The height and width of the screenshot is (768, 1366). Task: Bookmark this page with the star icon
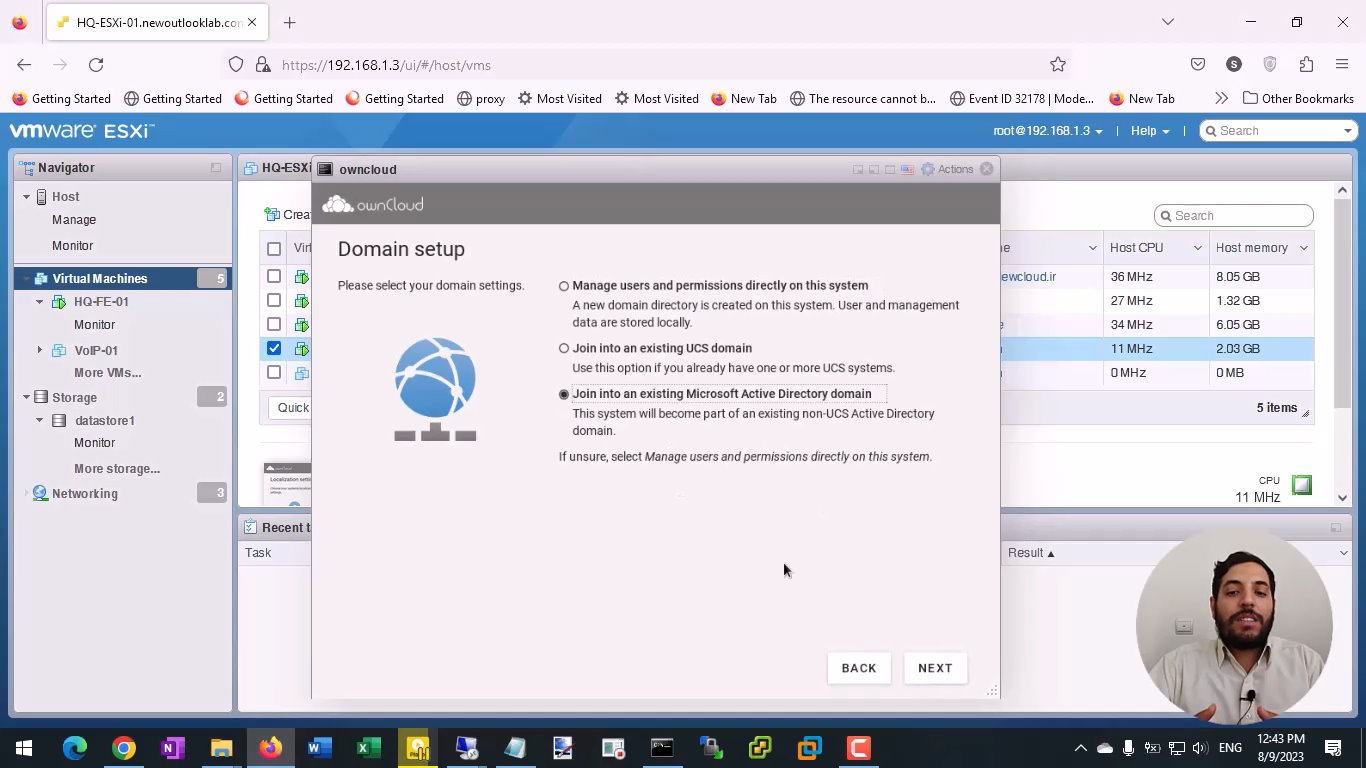tap(1058, 64)
